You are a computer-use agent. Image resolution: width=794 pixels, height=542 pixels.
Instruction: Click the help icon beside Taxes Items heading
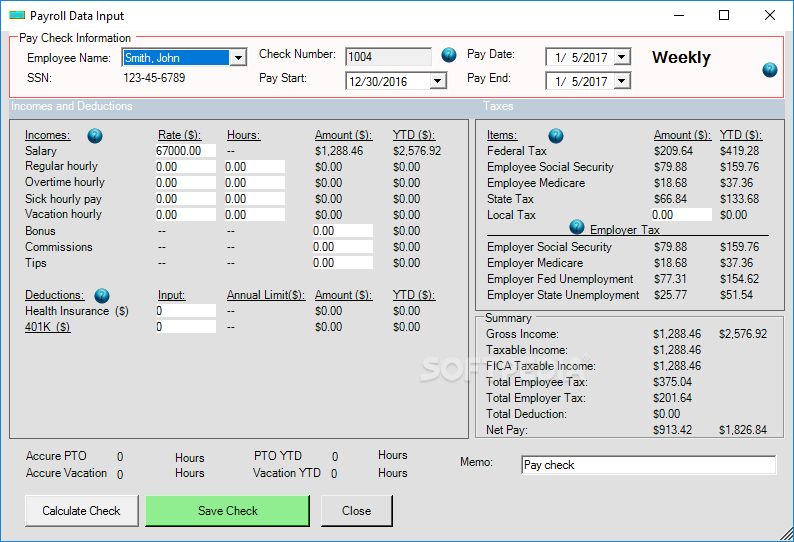(555, 136)
